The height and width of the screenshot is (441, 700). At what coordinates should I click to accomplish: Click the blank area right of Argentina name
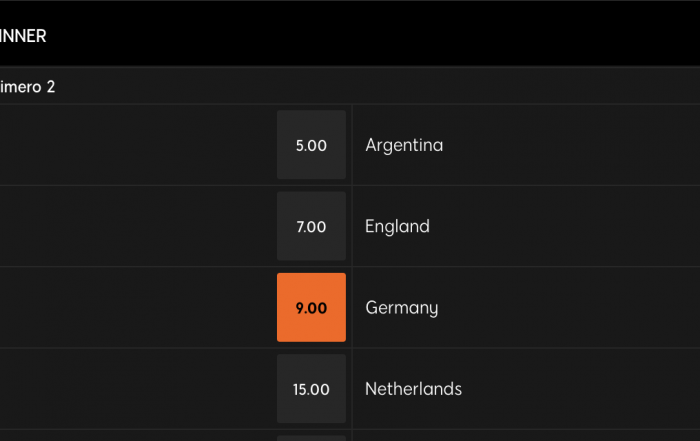[x=572, y=145]
